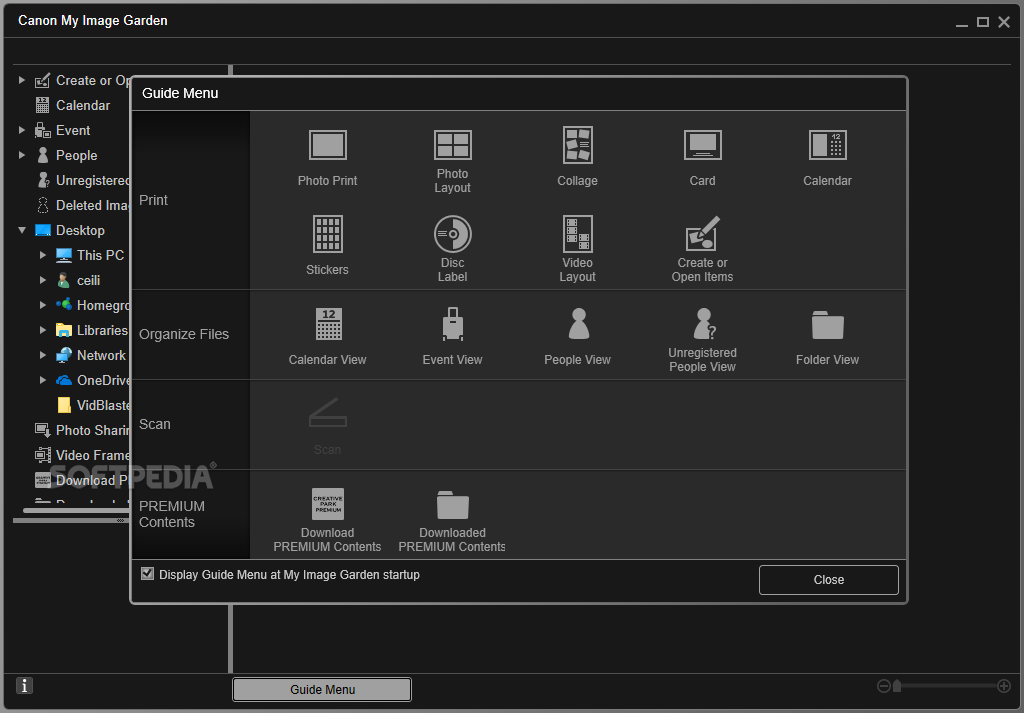The height and width of the screenshot is (713, 1024).
Task: Click the Scan icon in Guide Menu
Action: click(327, 413)
